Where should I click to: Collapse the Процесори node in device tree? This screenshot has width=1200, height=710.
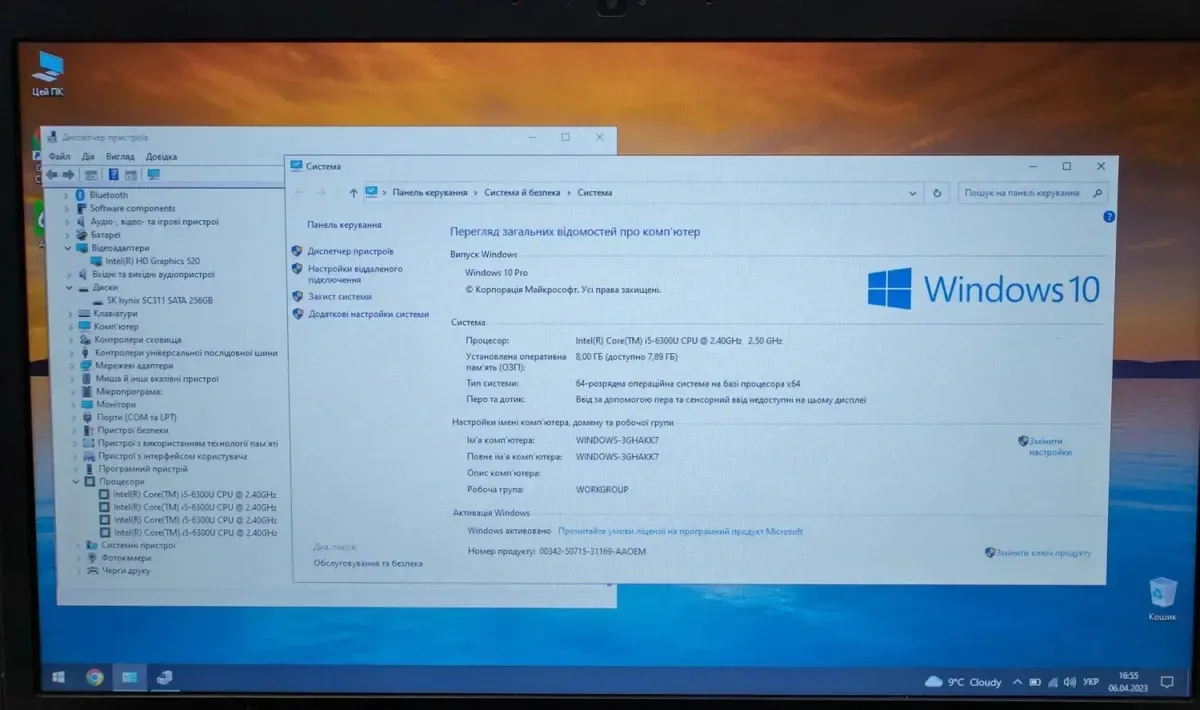(76, 482)
